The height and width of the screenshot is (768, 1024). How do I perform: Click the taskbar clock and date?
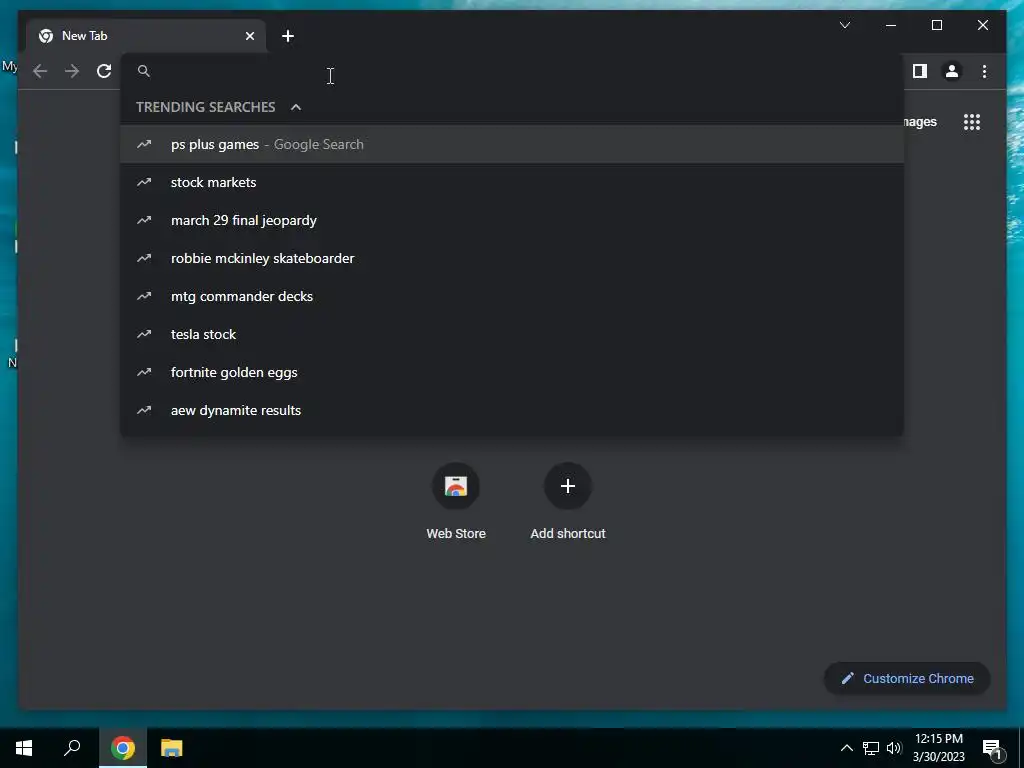click(x=938, y=748)
